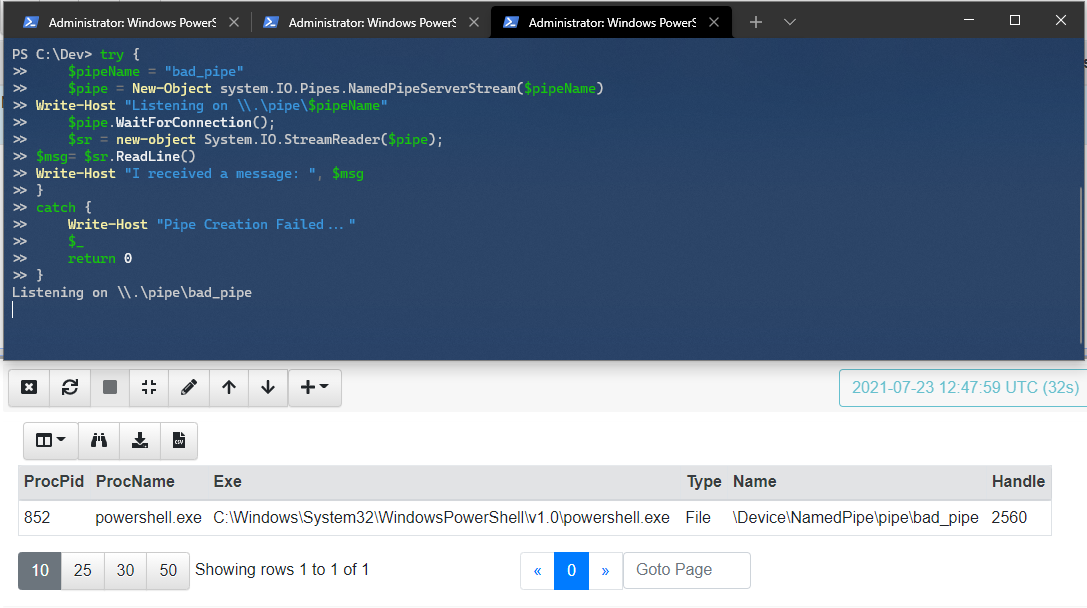Set page size to 25 rows

pos(82,571)
